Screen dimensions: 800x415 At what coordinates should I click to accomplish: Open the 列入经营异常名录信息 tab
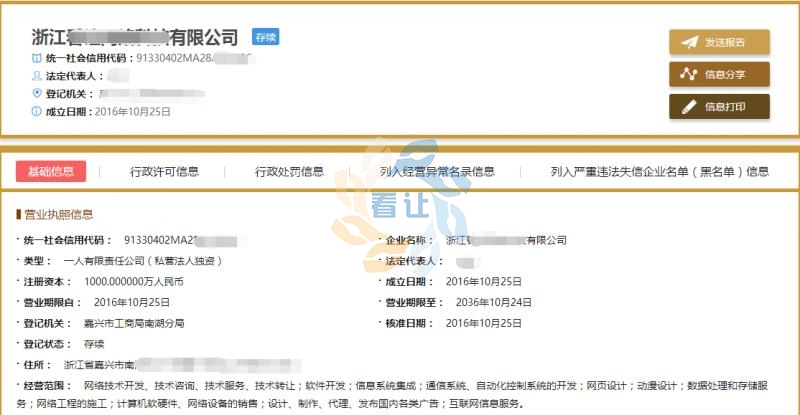(x=437, y=171)
